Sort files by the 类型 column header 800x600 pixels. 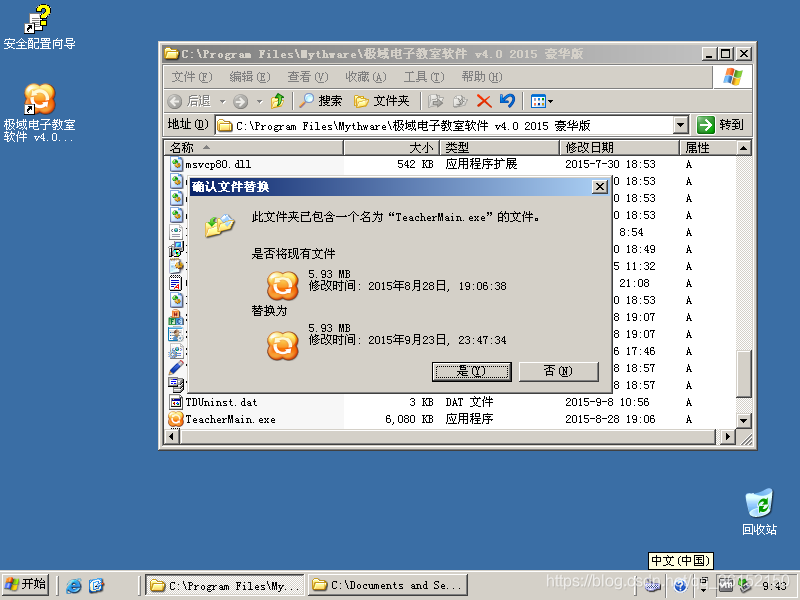pos(499,148)
